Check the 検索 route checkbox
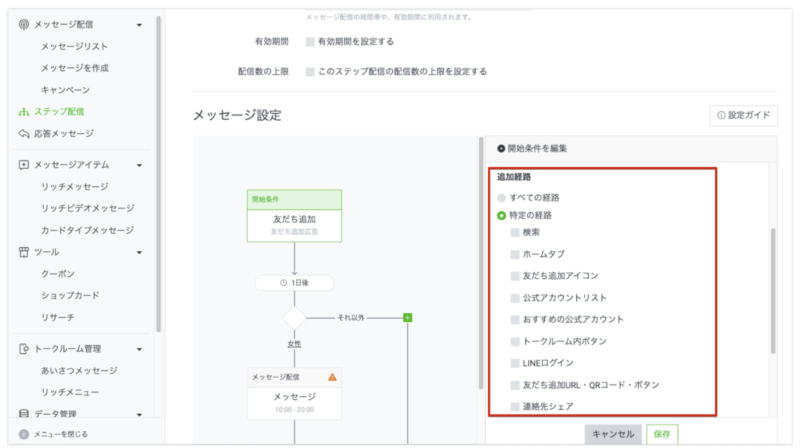Screen dimensions: 800x448 tap(516, 232)
